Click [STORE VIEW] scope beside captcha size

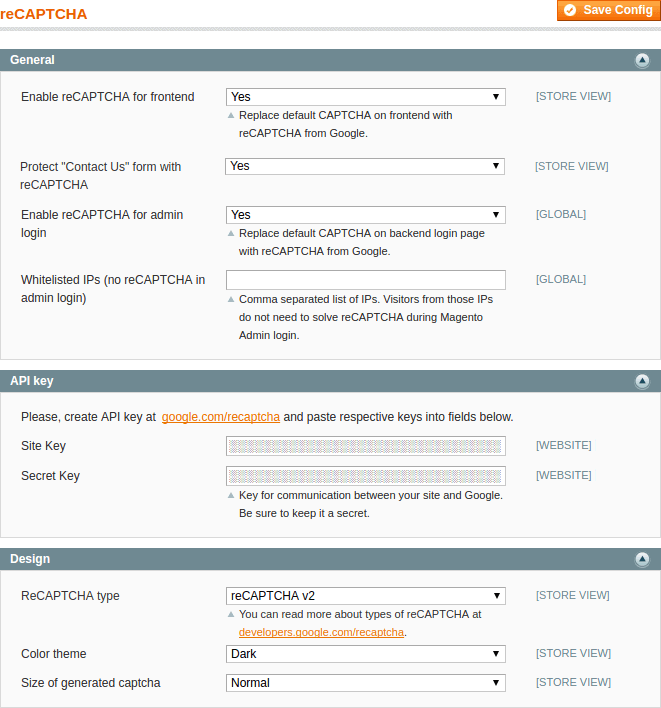(573, 682)
